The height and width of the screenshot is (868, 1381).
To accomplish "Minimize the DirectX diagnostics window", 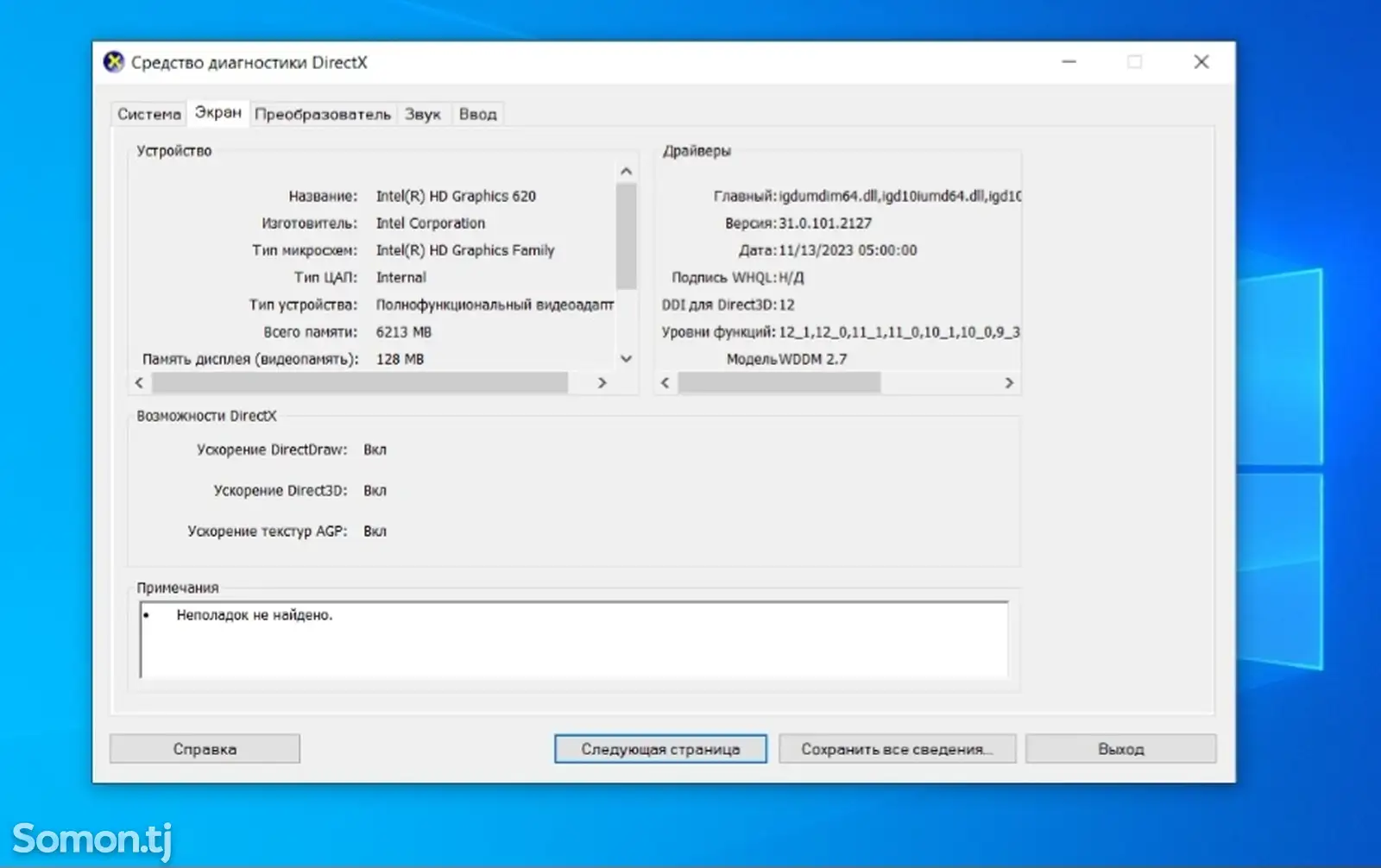I will pos(1069,62).
